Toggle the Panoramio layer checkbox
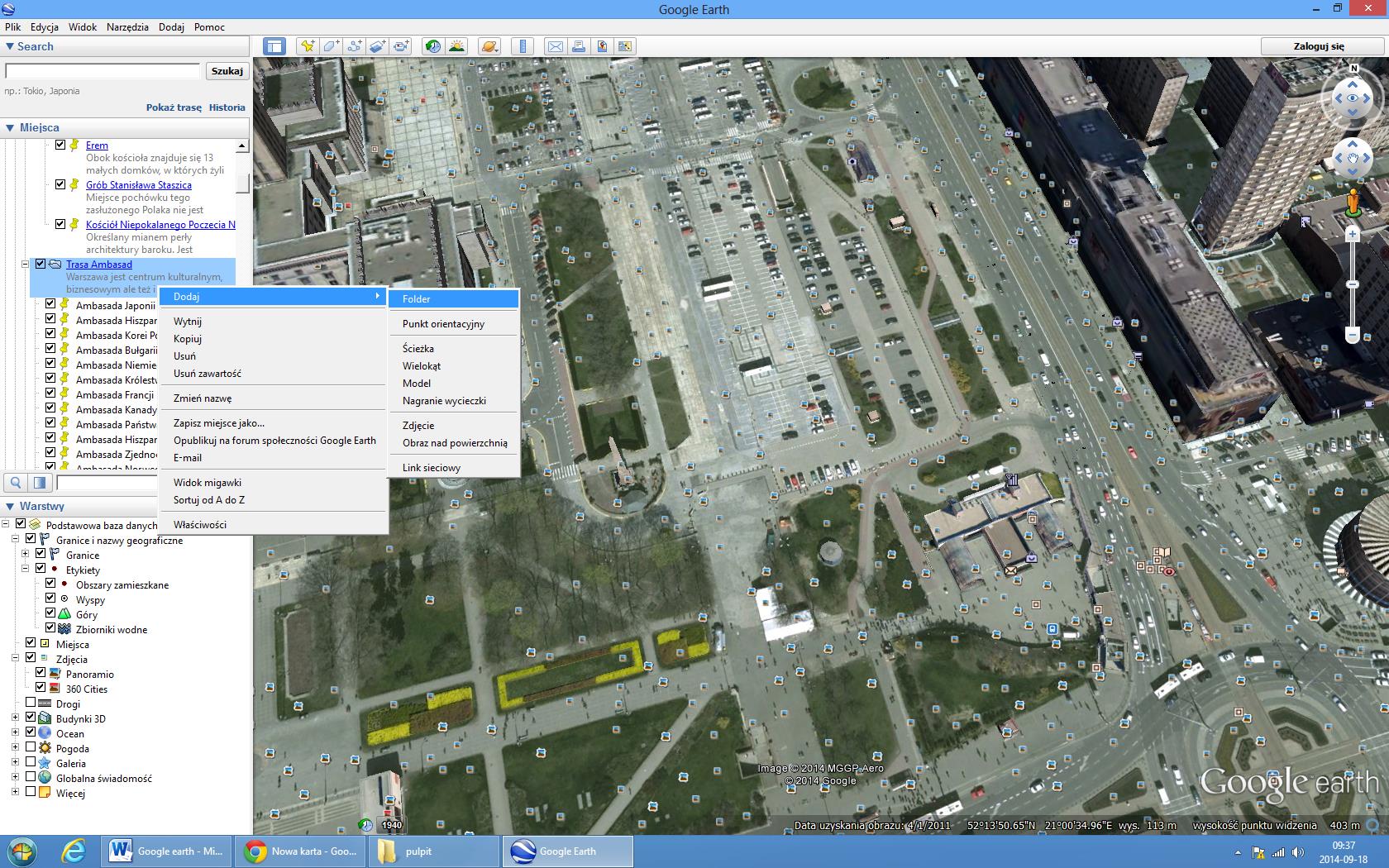 [x=41, y=673]
